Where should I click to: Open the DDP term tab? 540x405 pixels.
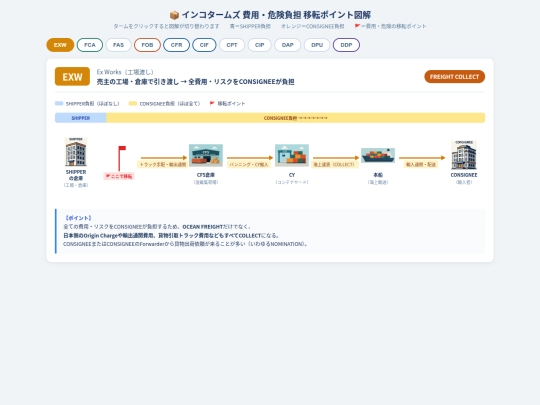coord(346,45)
